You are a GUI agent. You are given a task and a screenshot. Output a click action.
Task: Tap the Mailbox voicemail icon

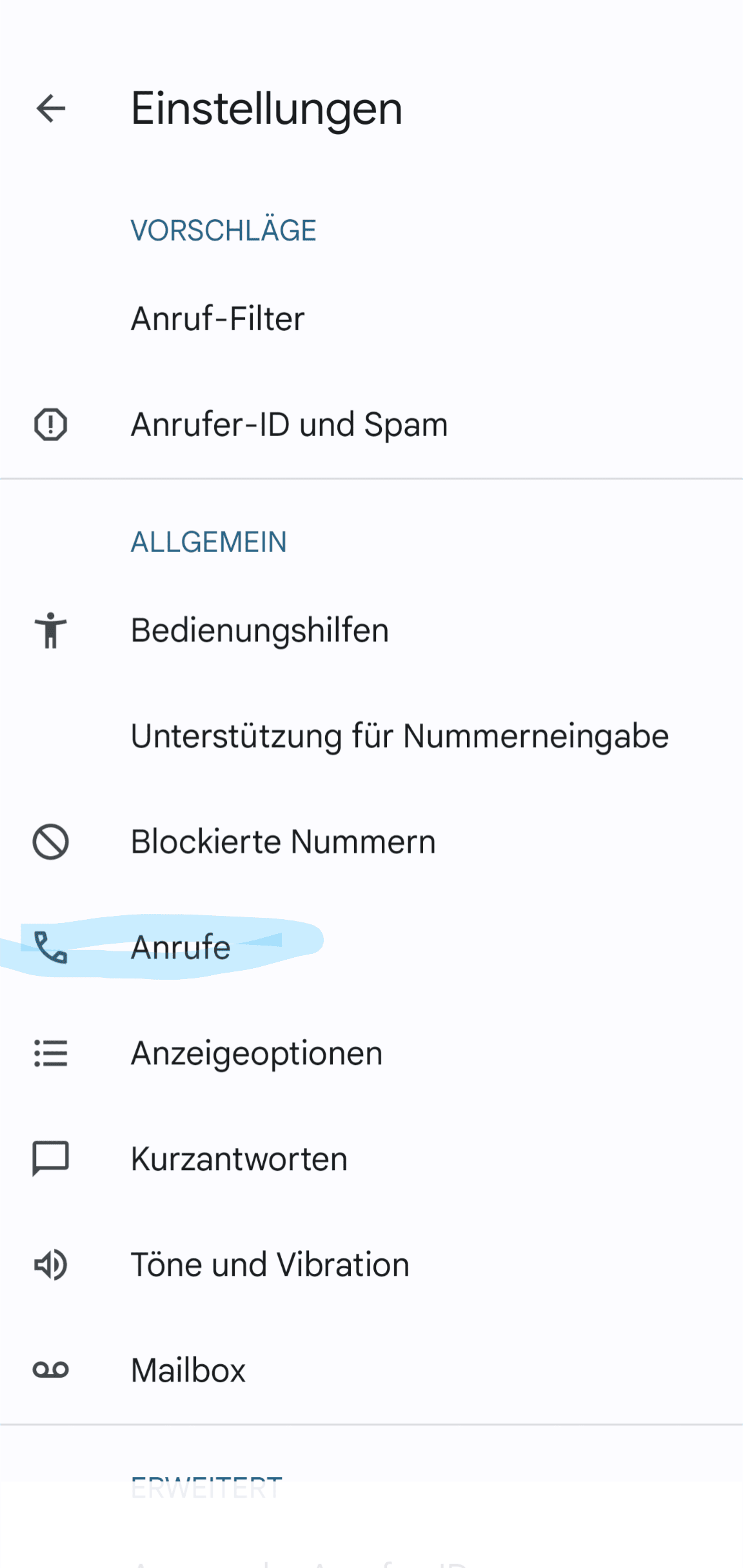[x=50, y=1370]
